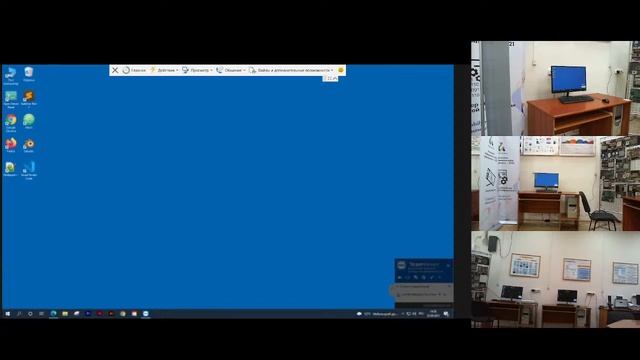This screenshot has height=360, width=640.
Task: Expand the Действия dropdown arrow
Action: click(177, 71)
